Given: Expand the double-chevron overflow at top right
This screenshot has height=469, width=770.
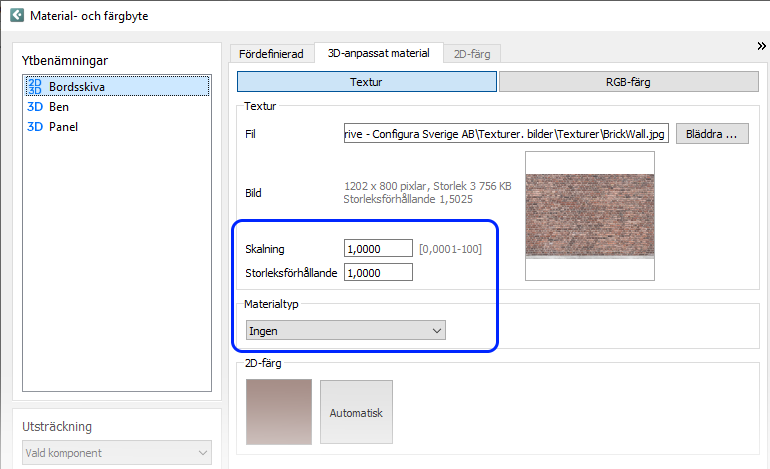Looking at the screenshot, I should pos(761,46).
